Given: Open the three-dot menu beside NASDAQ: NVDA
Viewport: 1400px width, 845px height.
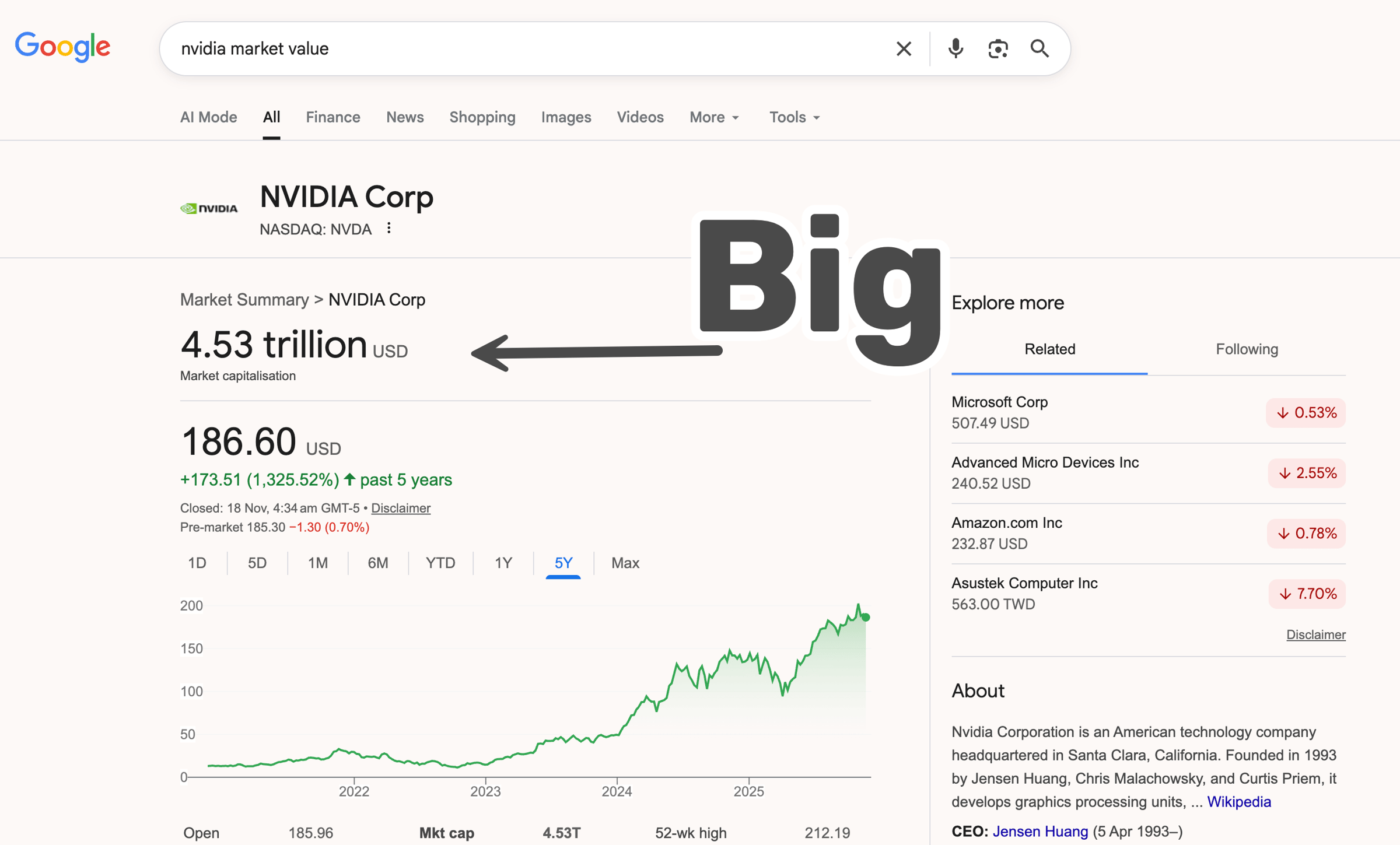Looking at the screenshot, I should click(x=389, y=229).
